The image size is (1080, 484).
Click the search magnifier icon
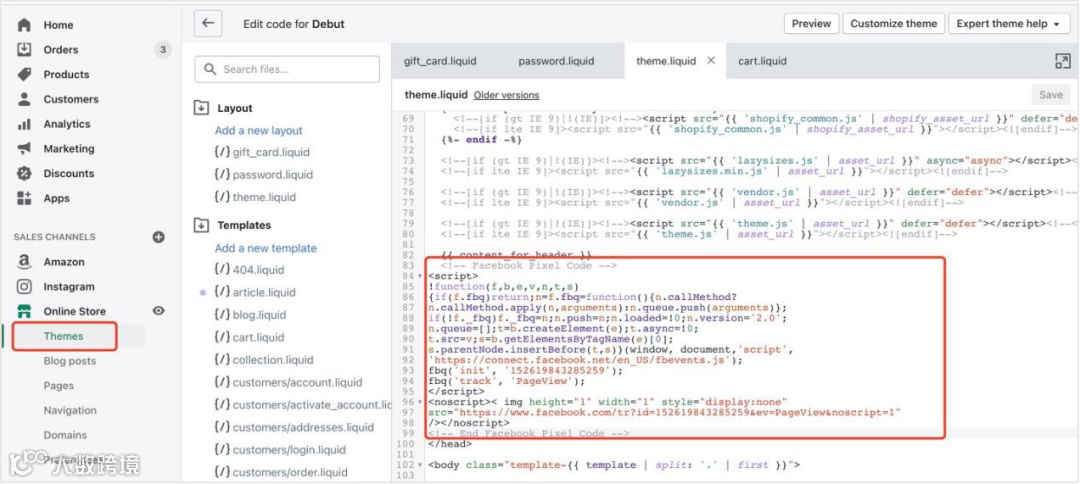pos(211,69)
